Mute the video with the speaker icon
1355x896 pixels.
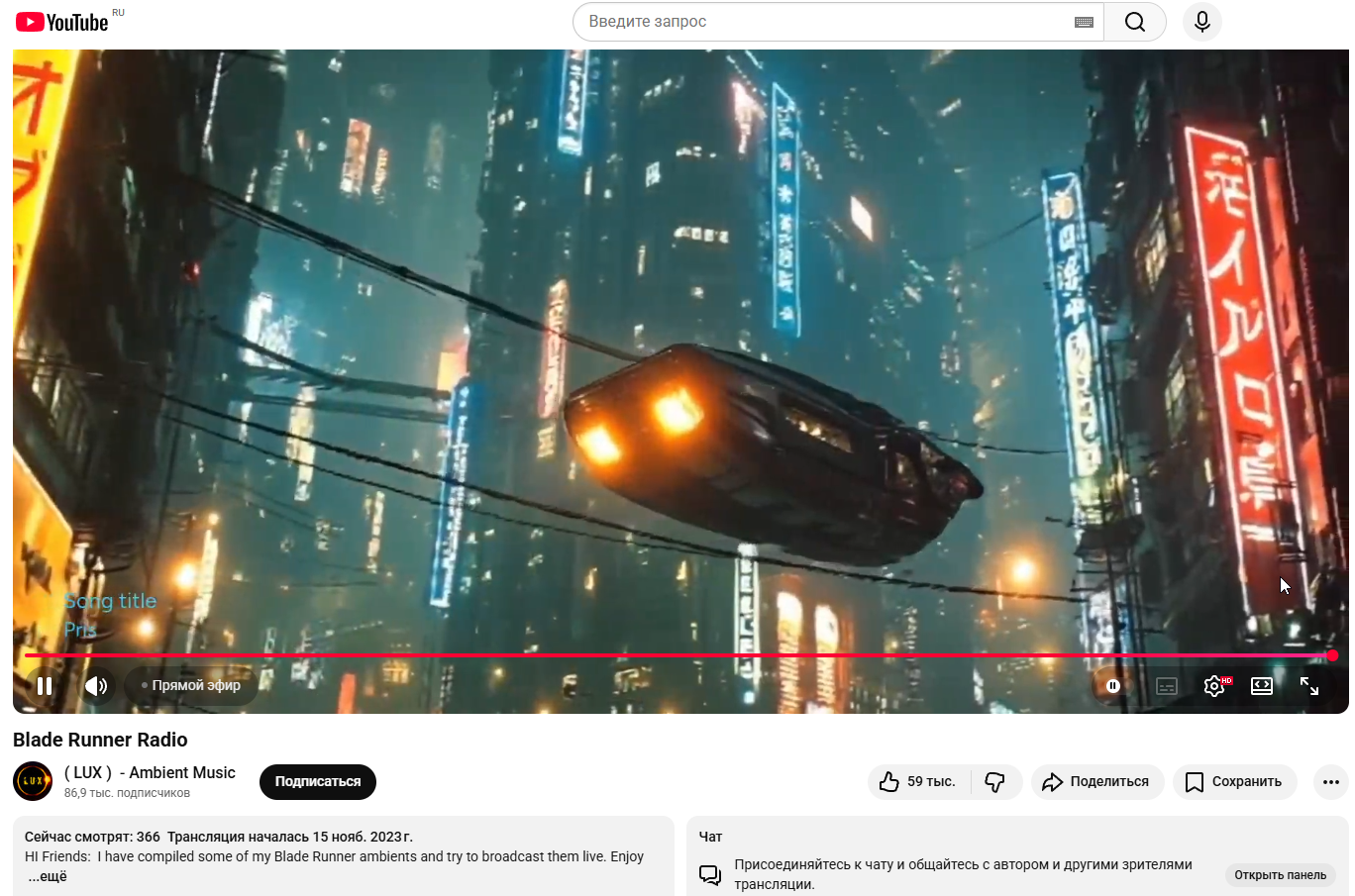(96, 685)
